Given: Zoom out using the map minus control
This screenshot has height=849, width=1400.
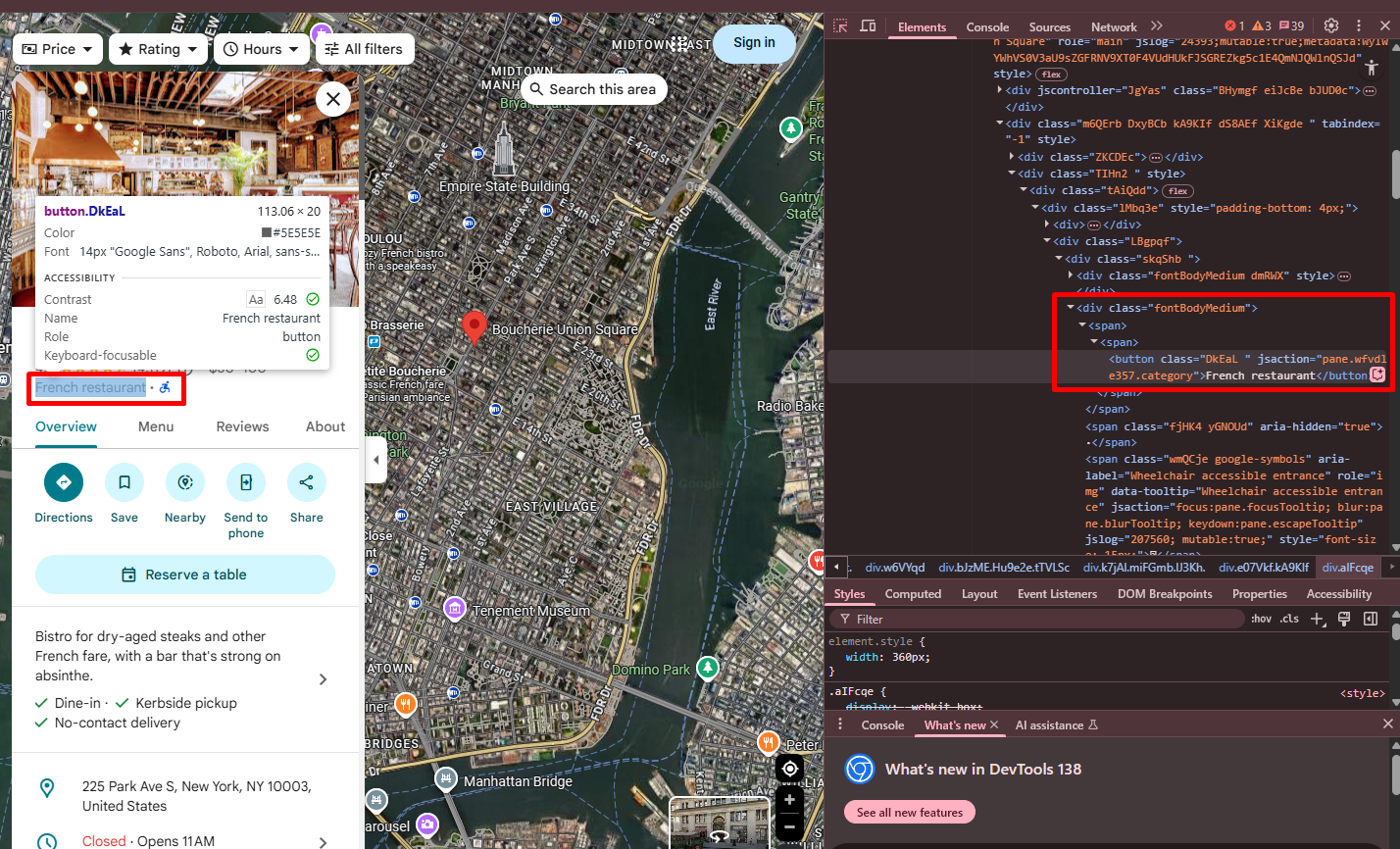Looking at the screenshot, I should click(789, 827).
